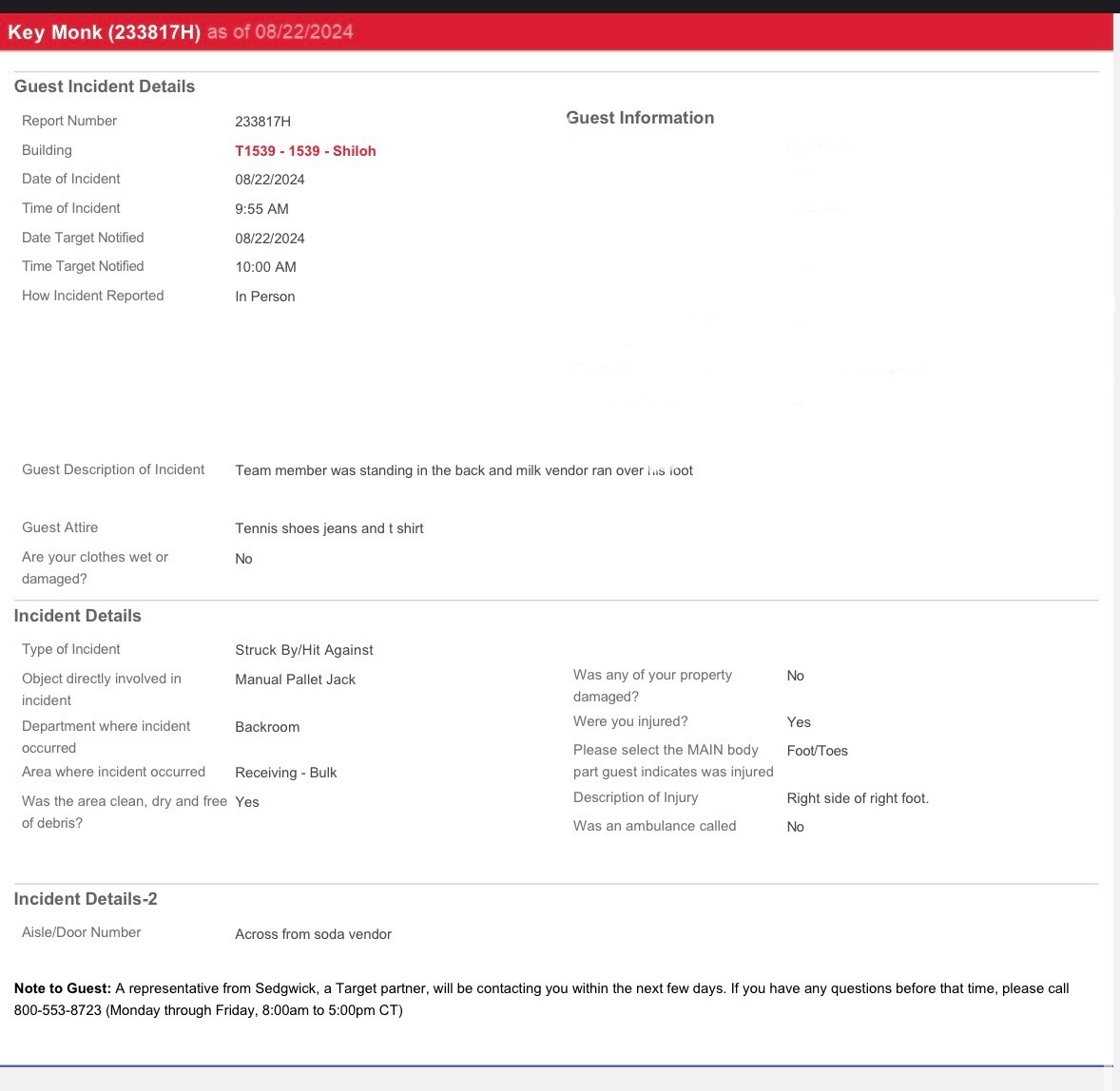The height and width of the screenshot is (1091, 1120).
Task: Click the Guest Incident Details section heading
Action: 105,86
